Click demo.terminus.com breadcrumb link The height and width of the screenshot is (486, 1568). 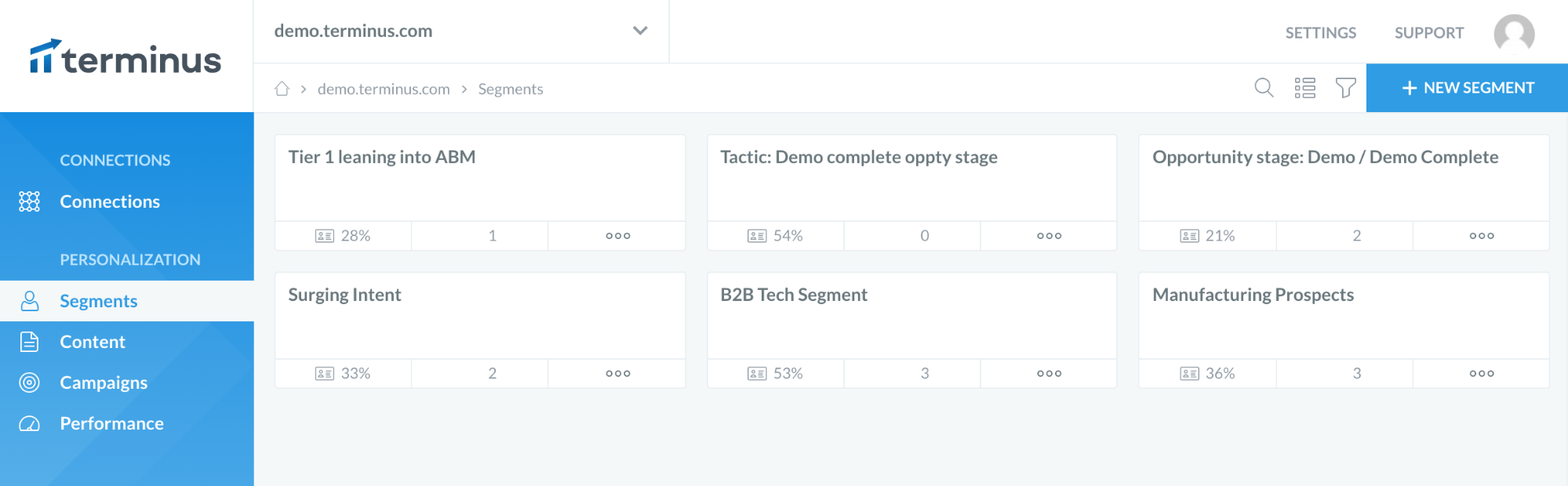click(384, 89)
